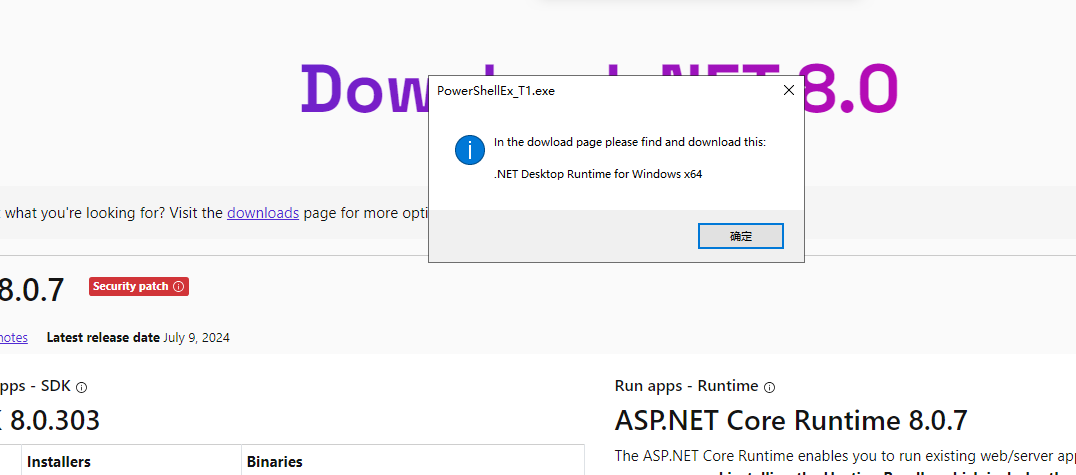Click the 'July 9, 2024' release date
The image size is (1076, 475).
click(x=196, y=338)
